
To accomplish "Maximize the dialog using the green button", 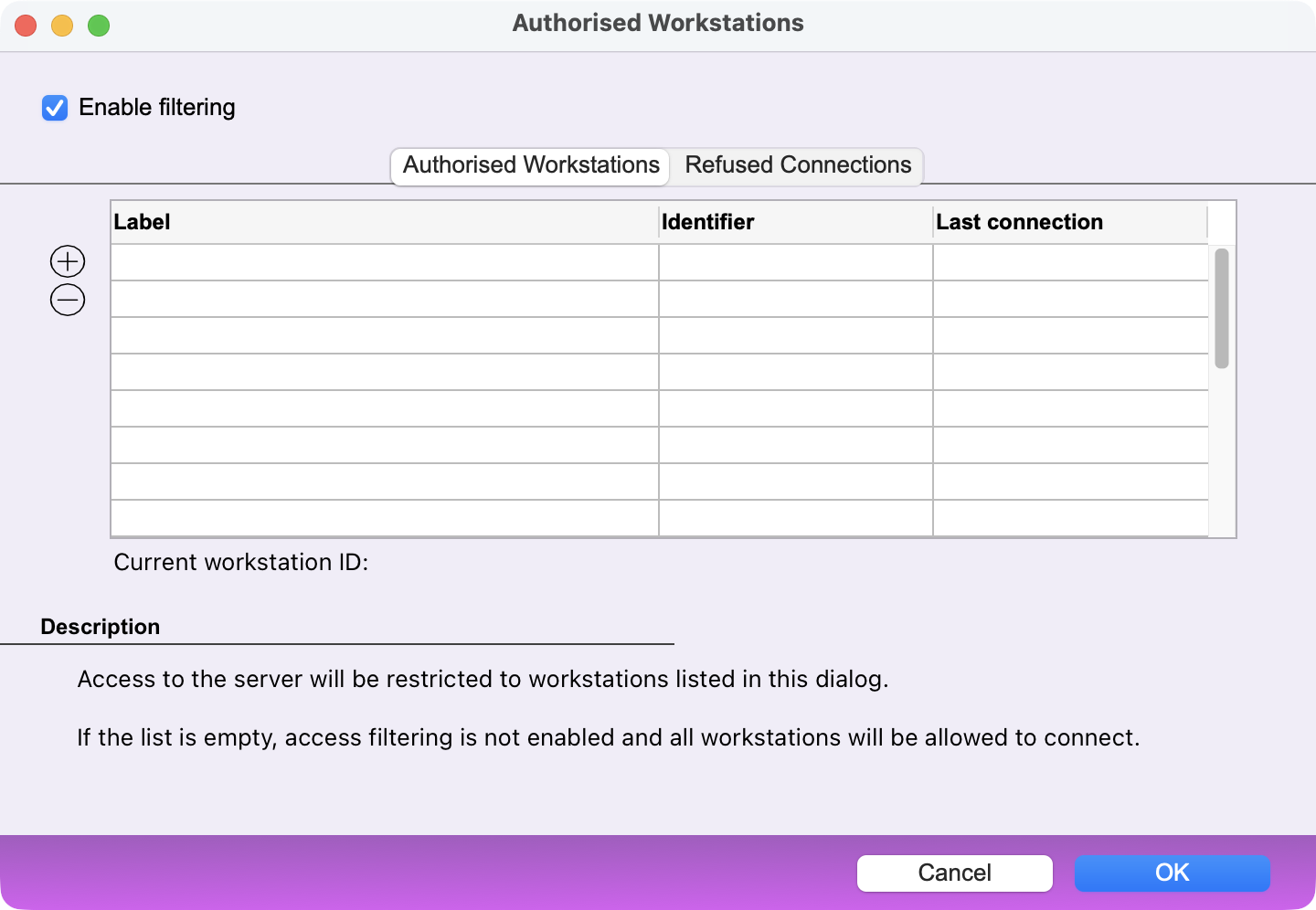I will point(99,26).
